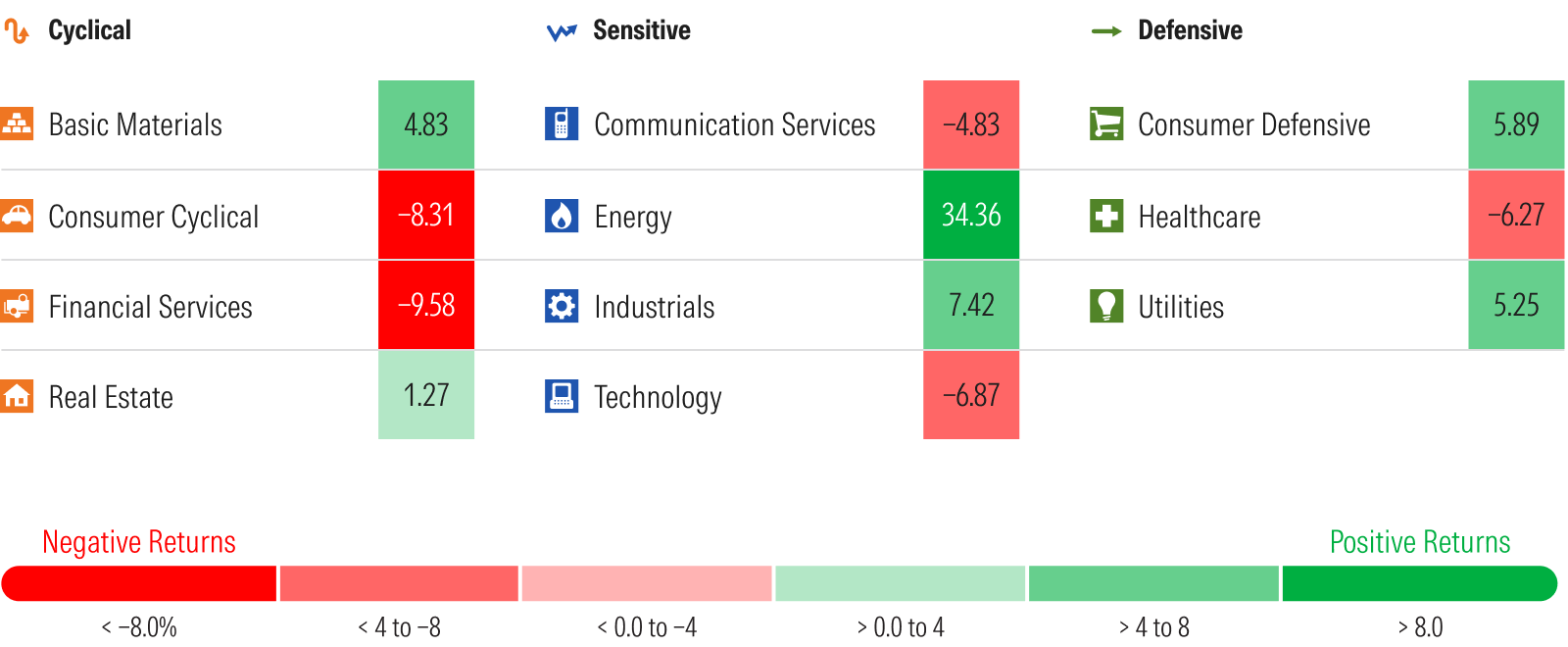
Task: Click the Technology sector label
Action: coord(658,397)
